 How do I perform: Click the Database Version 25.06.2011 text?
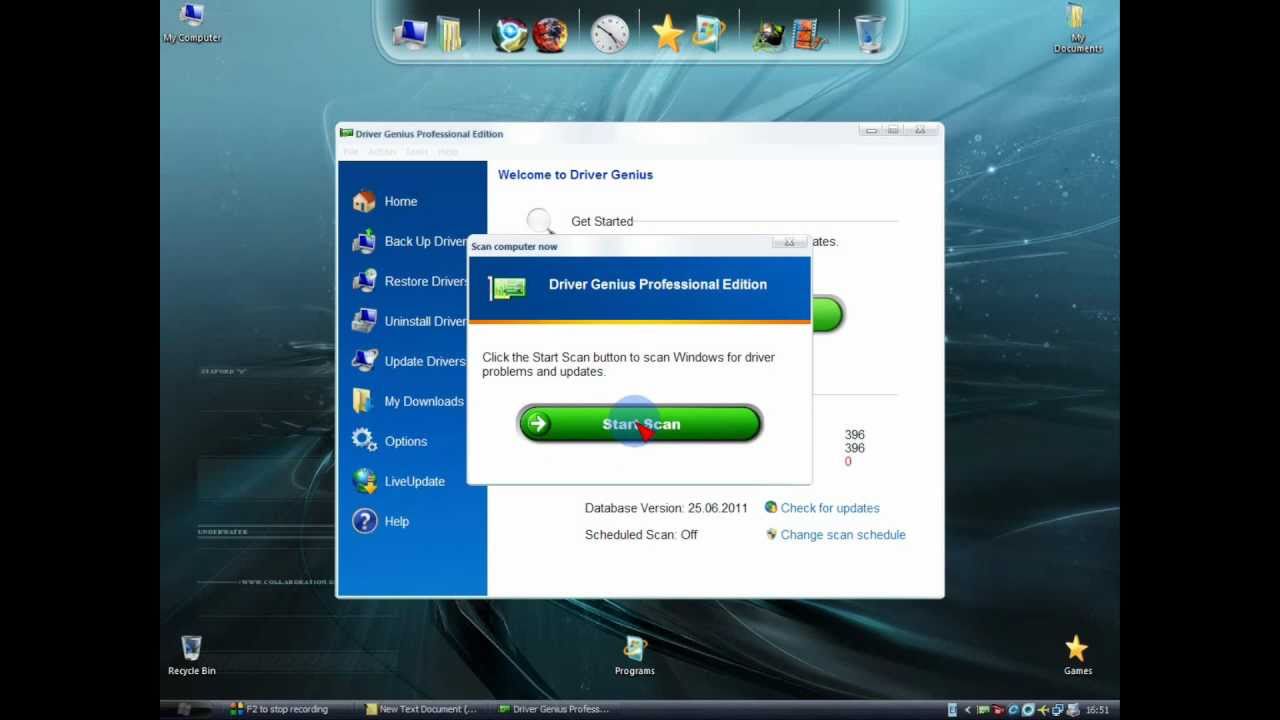(x=666, y=508)
